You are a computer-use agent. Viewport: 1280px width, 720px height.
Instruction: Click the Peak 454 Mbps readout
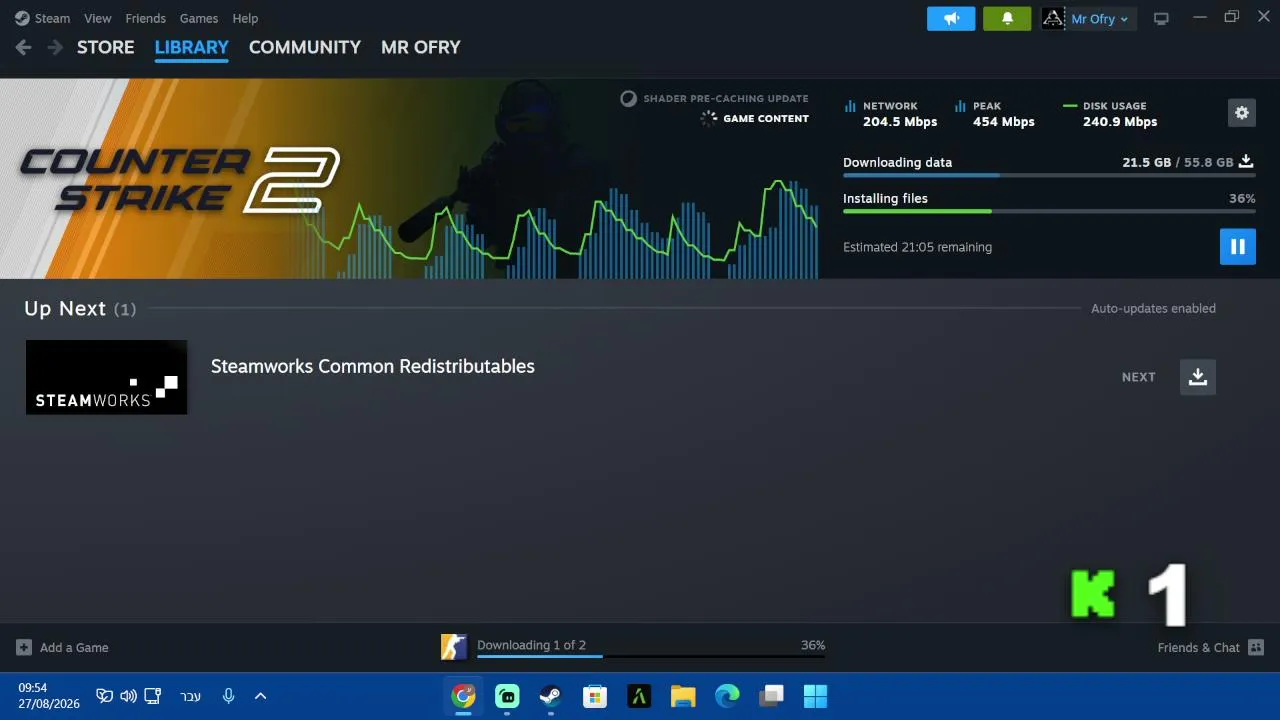[995, 114]
